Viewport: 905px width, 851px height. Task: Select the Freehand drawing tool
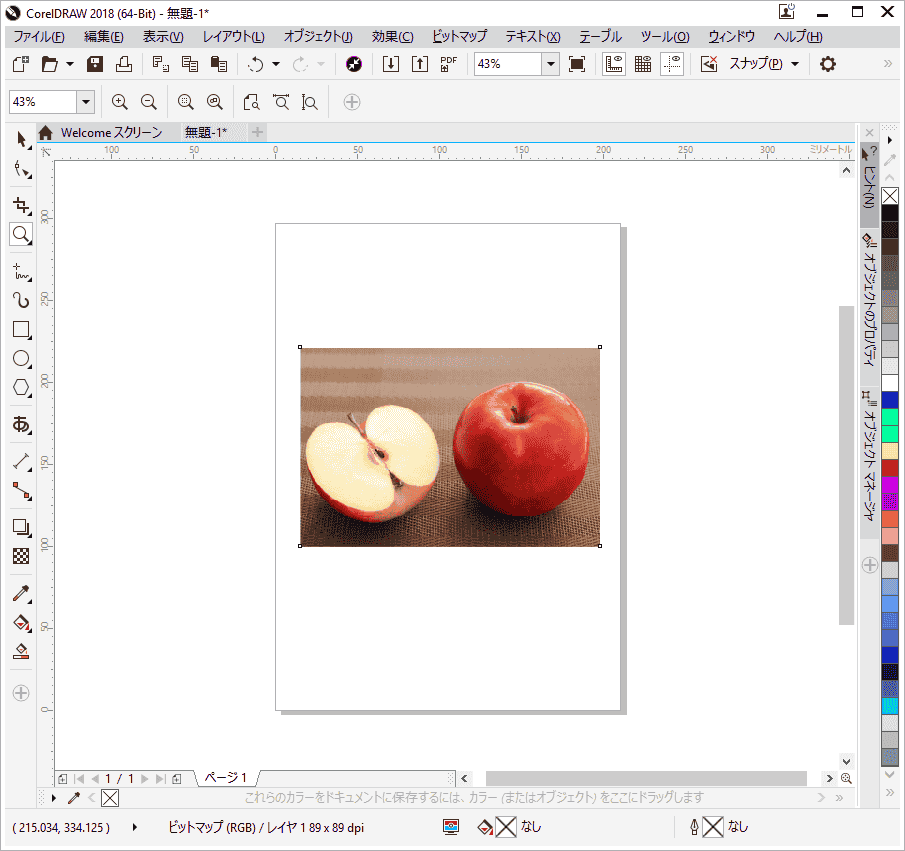(x=21, y=271)
